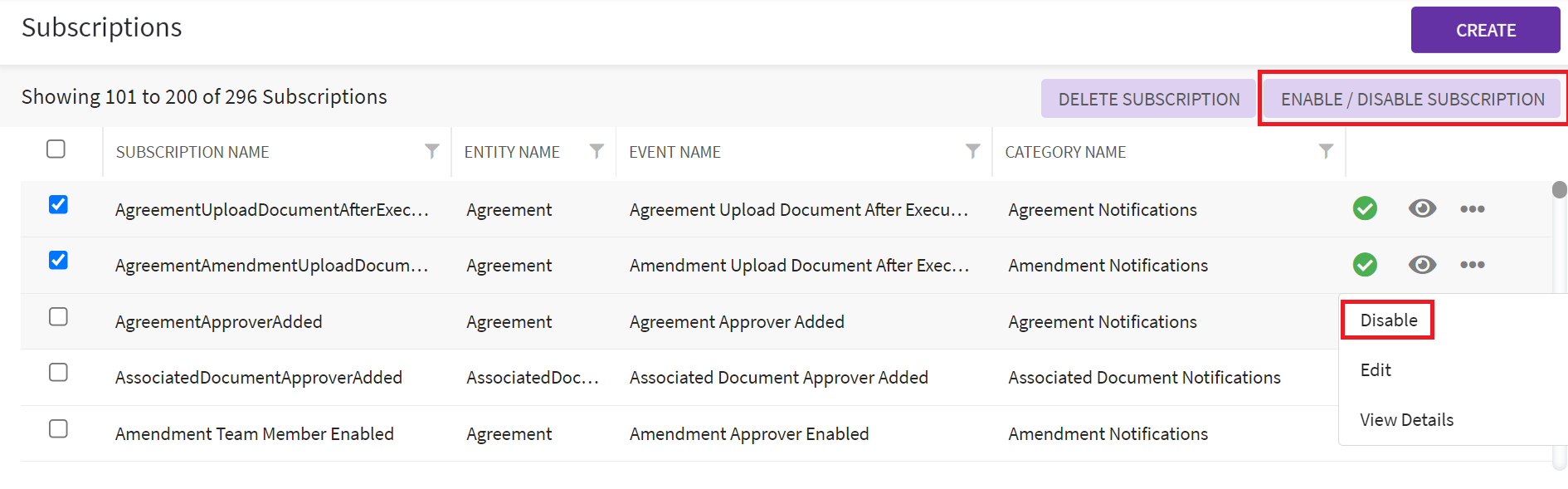Select the AssociatedDocumentApproverAdded row checkbox
The image size is (1568, 489).
point(58,373)
